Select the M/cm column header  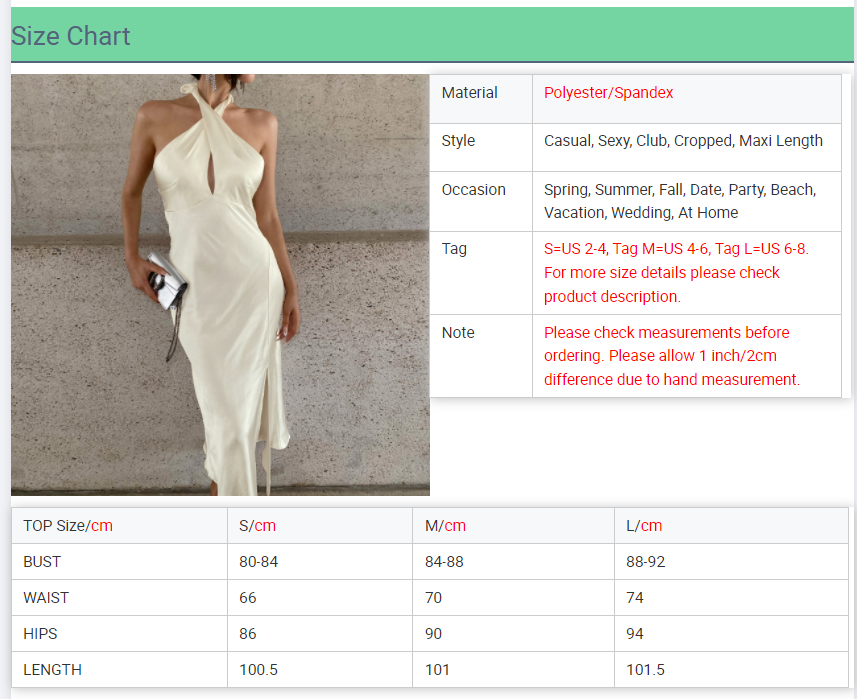445,526
